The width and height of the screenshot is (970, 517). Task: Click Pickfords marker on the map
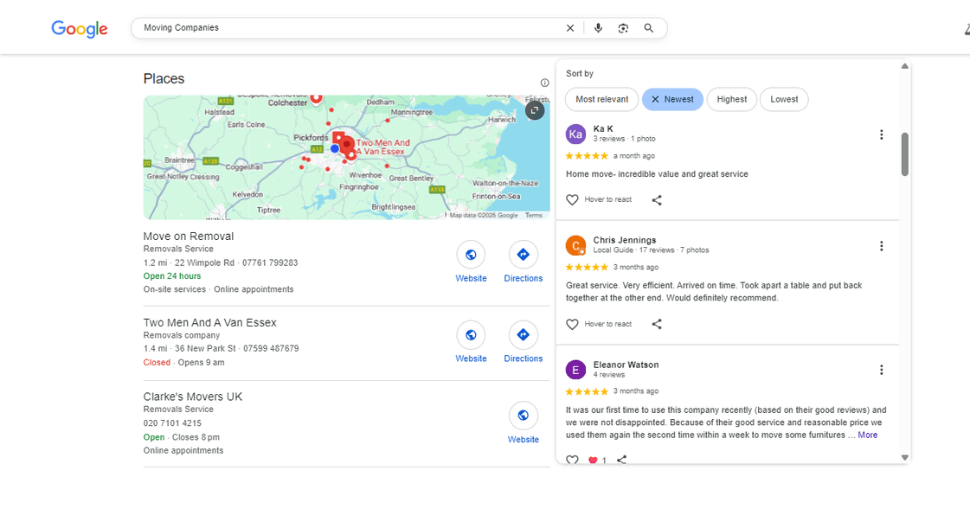point(338,137)
